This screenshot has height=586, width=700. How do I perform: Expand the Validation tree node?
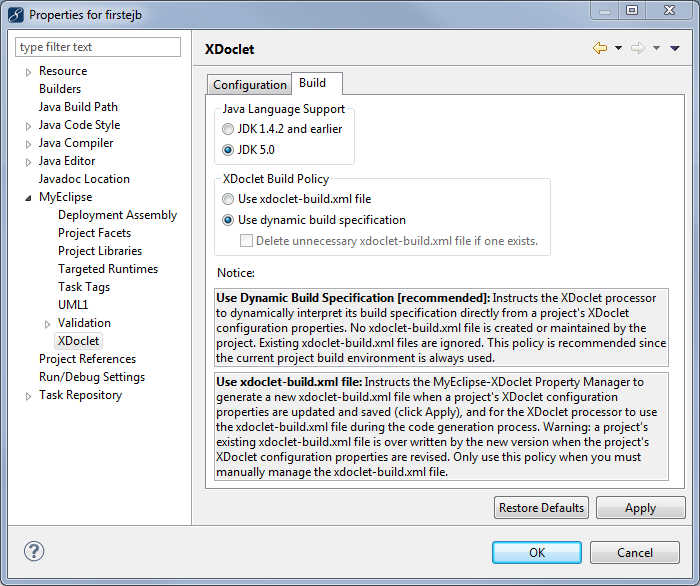(x=47, y=324)
